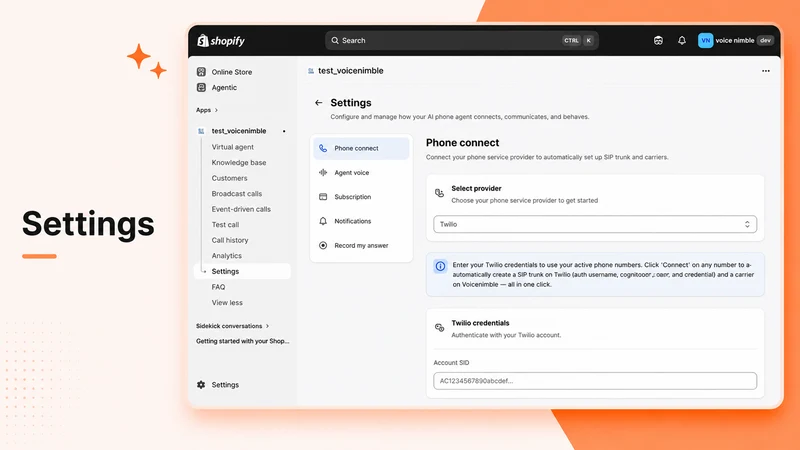Open the notifications bell in top bar

pyautogui.click(x=682, y=40)
